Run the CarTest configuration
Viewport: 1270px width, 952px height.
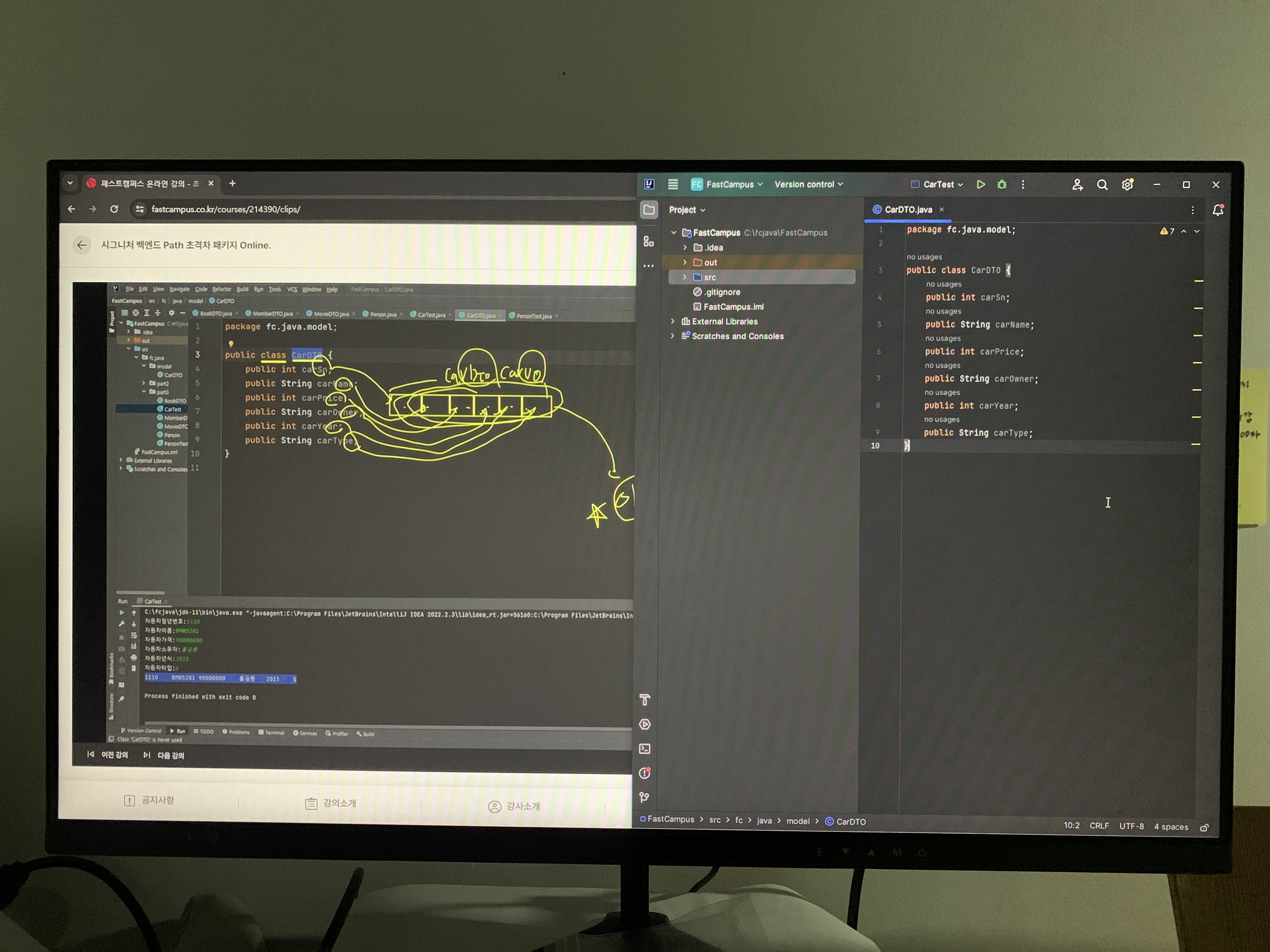coord(981,184)
